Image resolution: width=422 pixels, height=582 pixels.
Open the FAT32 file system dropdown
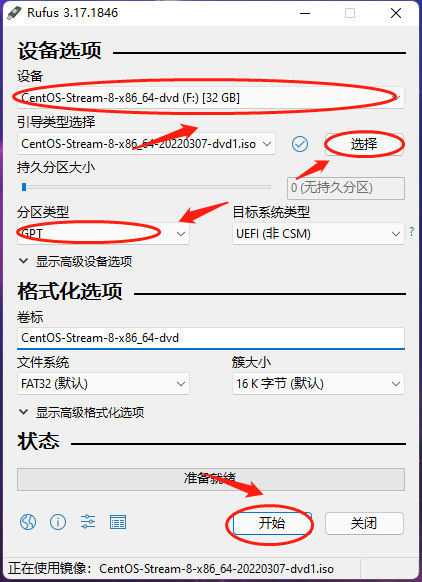pos(103,383)
